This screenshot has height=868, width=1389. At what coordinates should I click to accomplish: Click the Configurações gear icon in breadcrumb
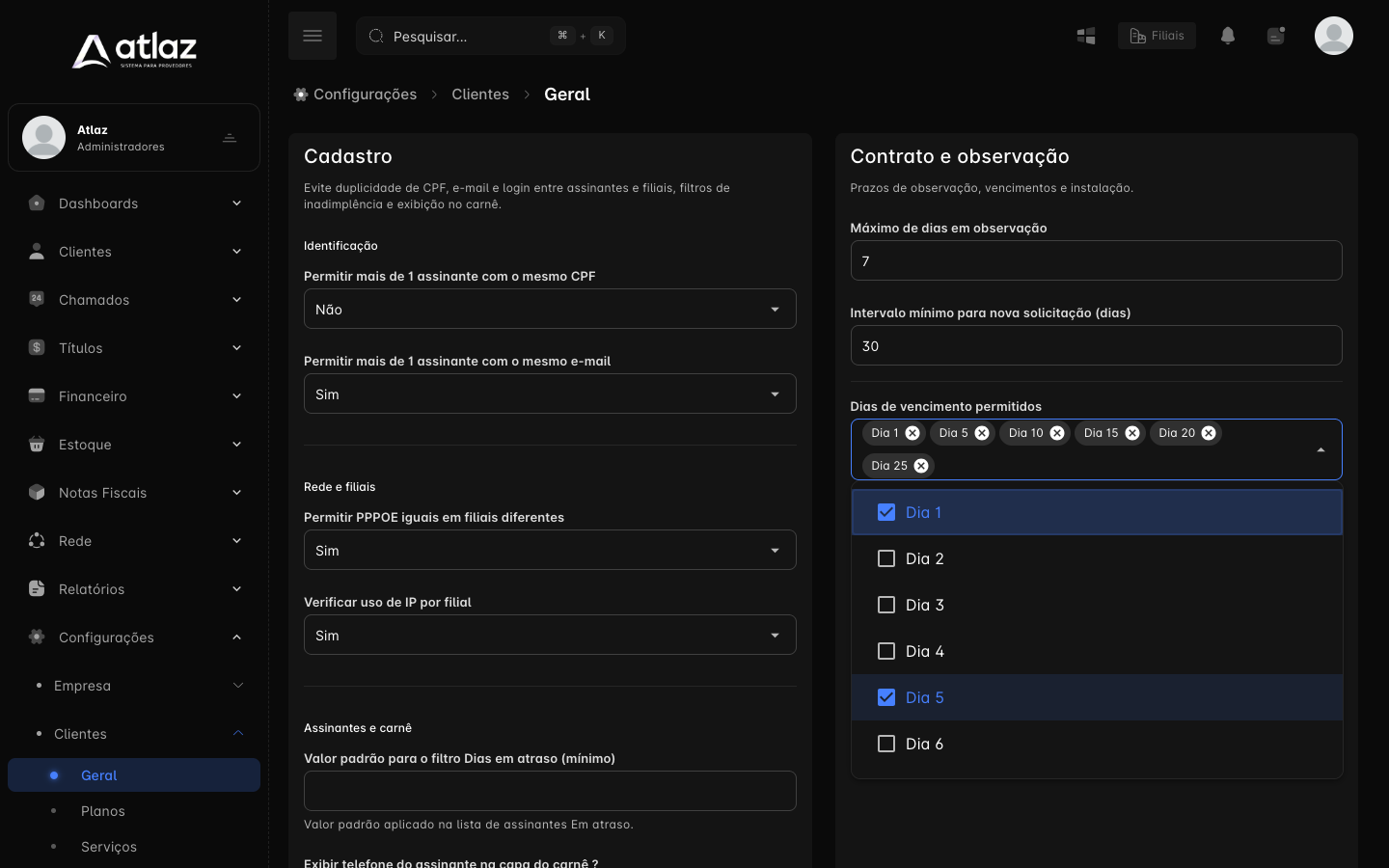pyautogui.click(x=301, y=95)
